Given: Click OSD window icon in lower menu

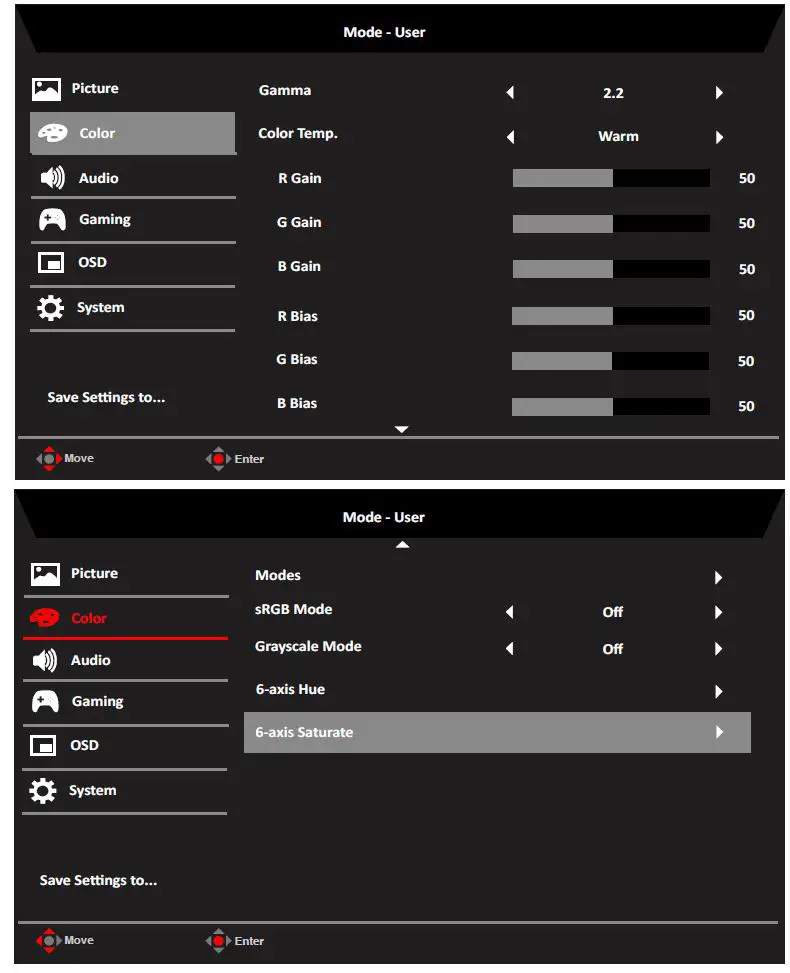Looking at the screenshot, I should click(43, 745).
